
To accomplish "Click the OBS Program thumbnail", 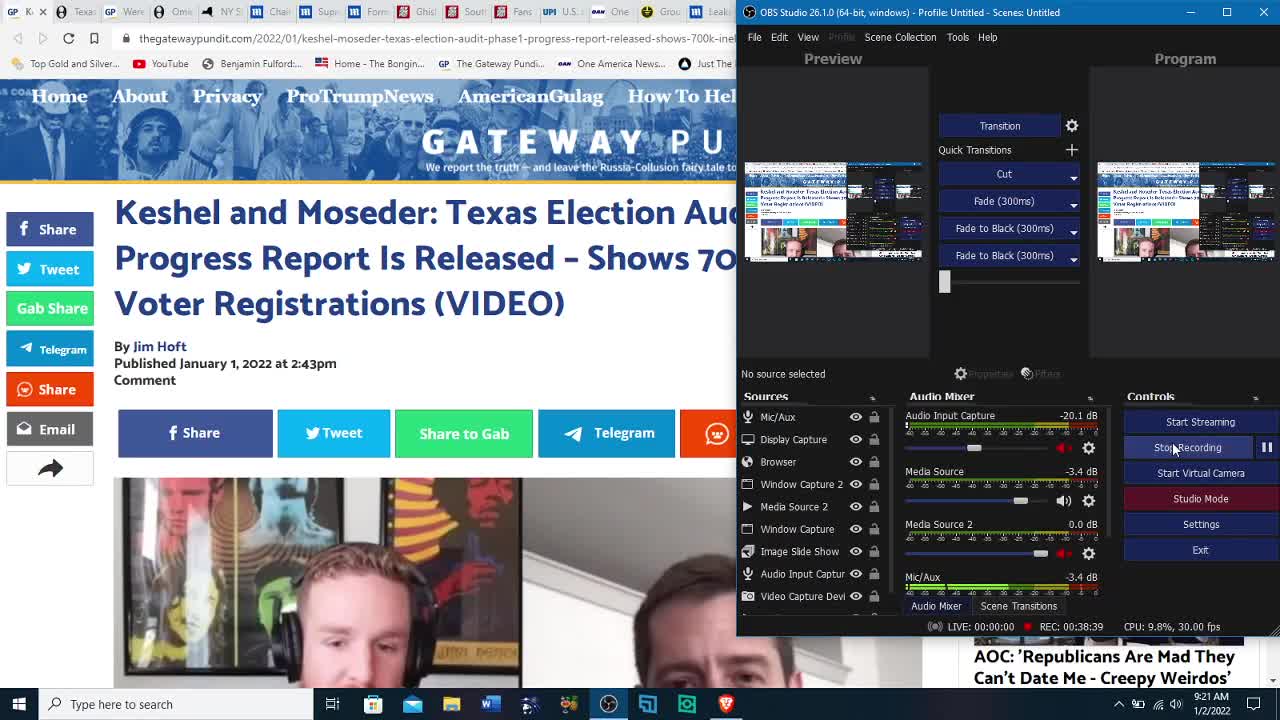I will (1185, 211).
